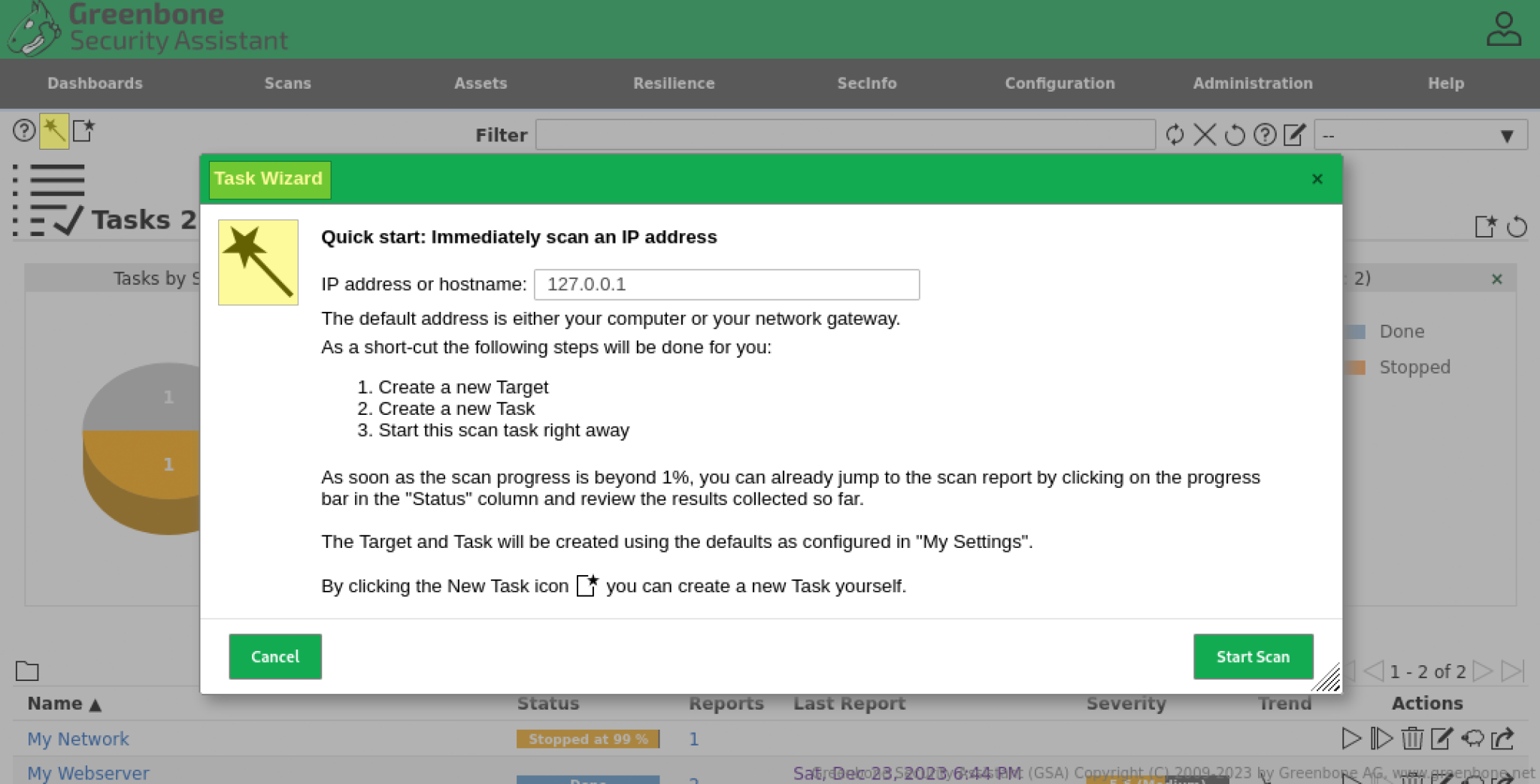The image size is (1540, 784).
Task: Cancel the Task Wizard dialog
Action: [275, 656]
